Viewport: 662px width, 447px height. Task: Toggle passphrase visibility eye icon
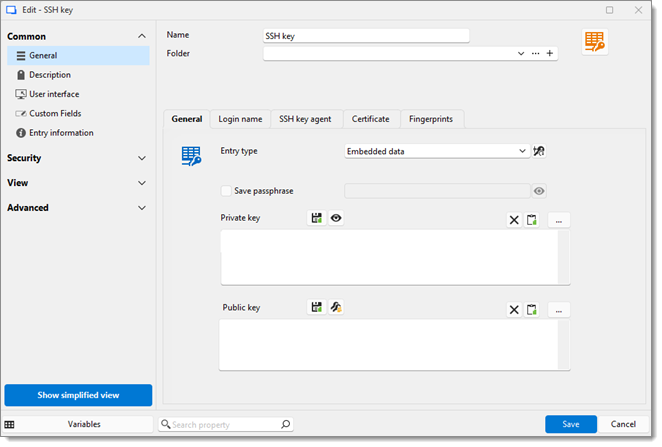tap(539, 191)
